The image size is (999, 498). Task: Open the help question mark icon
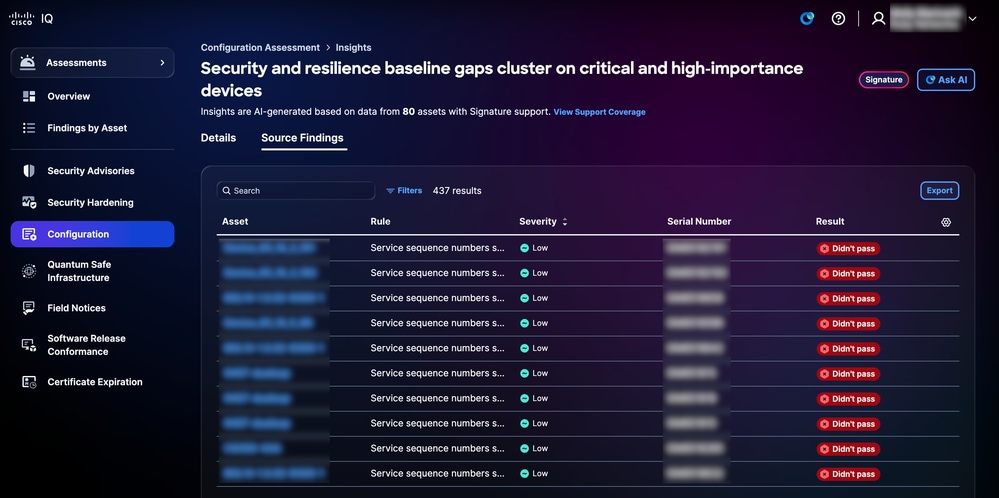click(x=838, y=18)
